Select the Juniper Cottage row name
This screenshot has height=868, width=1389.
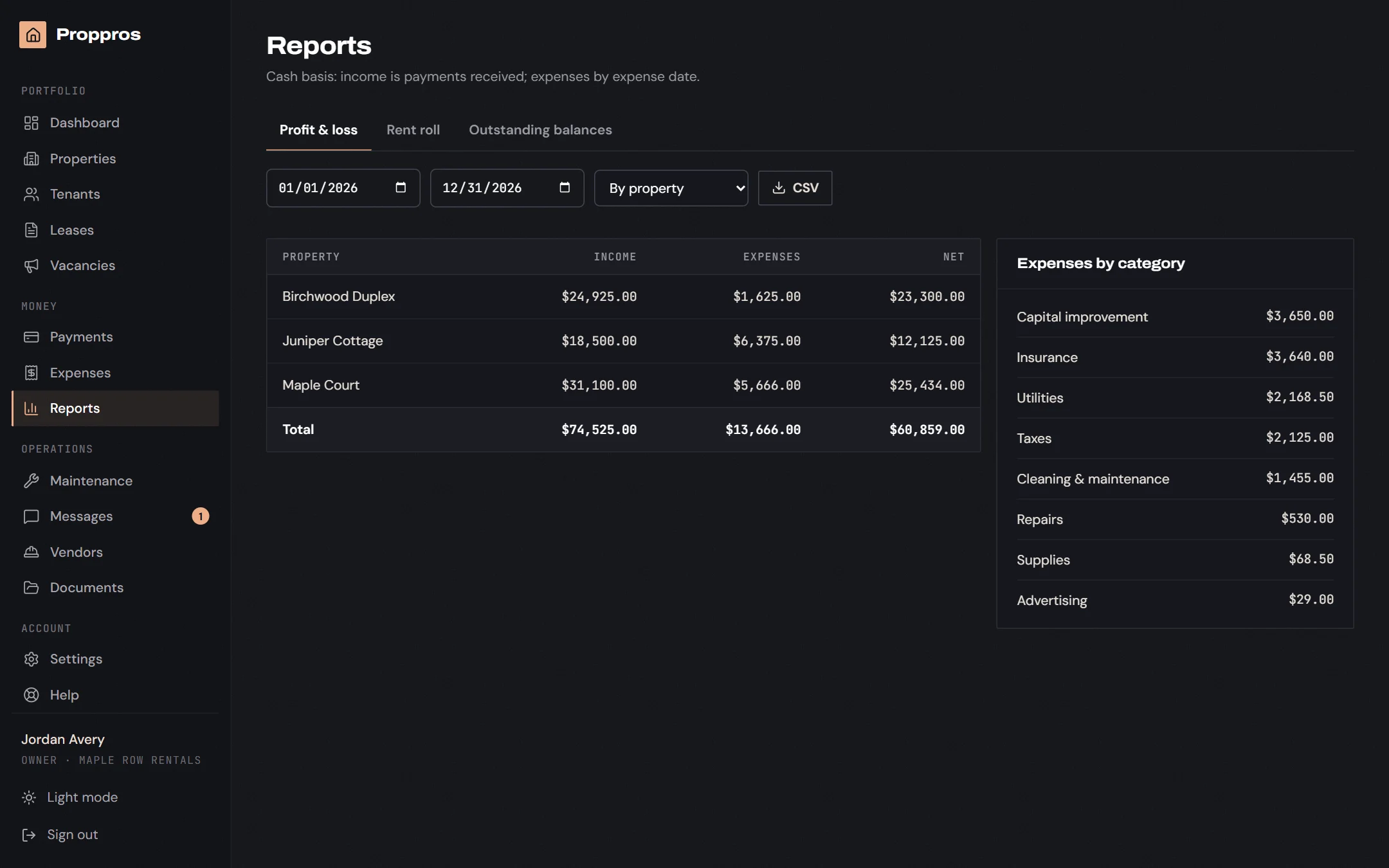click(332, 341)
